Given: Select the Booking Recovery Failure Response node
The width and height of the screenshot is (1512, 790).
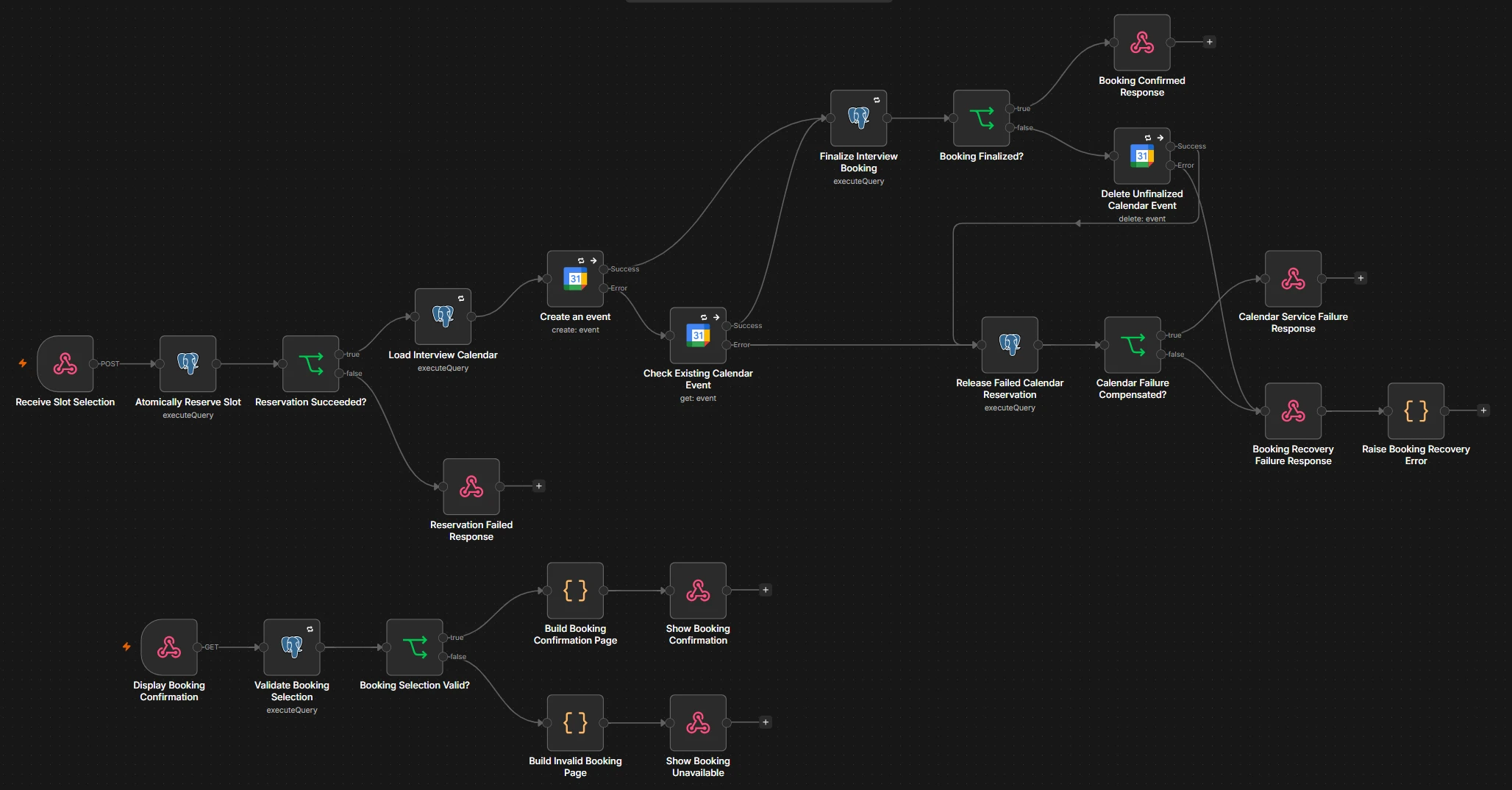Looking at the screenshot, I should 1294,411.
